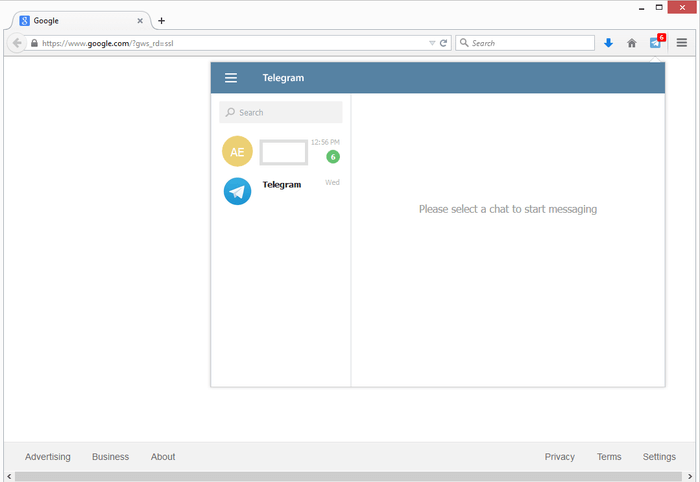Click the scrollbar left arrow
This screenshot has height=482, width=700.
(9, 477)
